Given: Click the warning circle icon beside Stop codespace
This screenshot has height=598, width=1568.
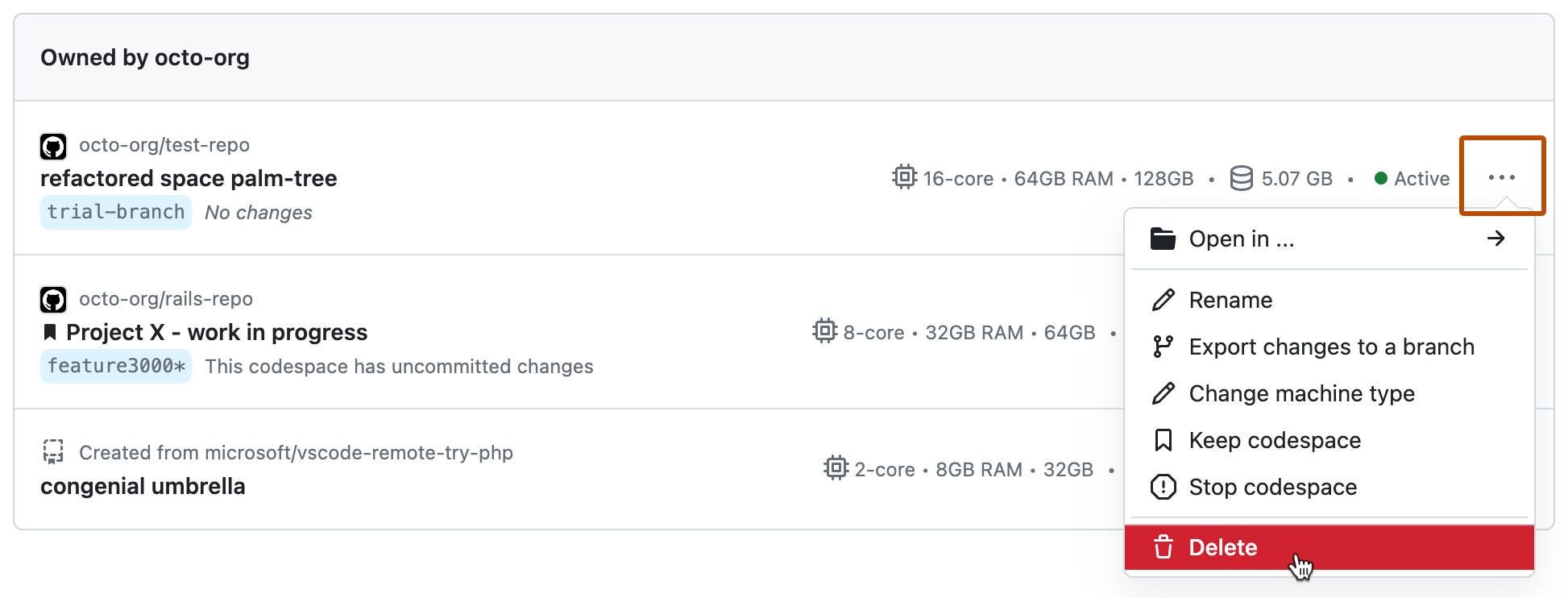Looking at the screenshot, I should 1164,487.
